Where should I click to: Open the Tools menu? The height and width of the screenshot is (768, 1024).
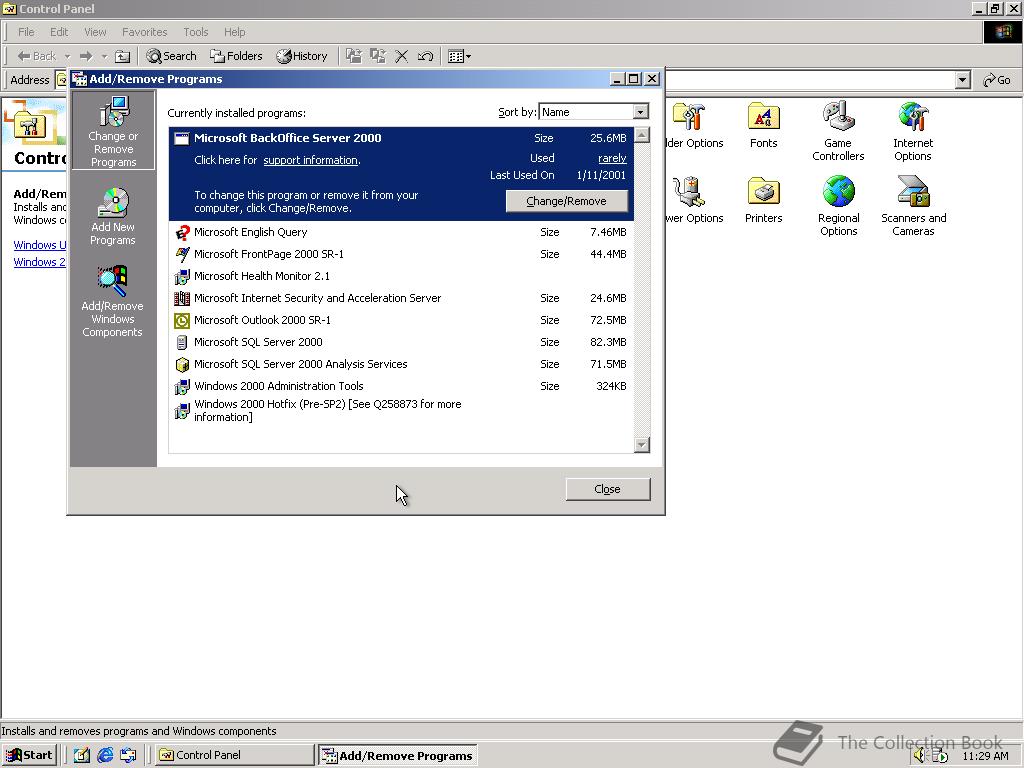(x=195, y=32)
